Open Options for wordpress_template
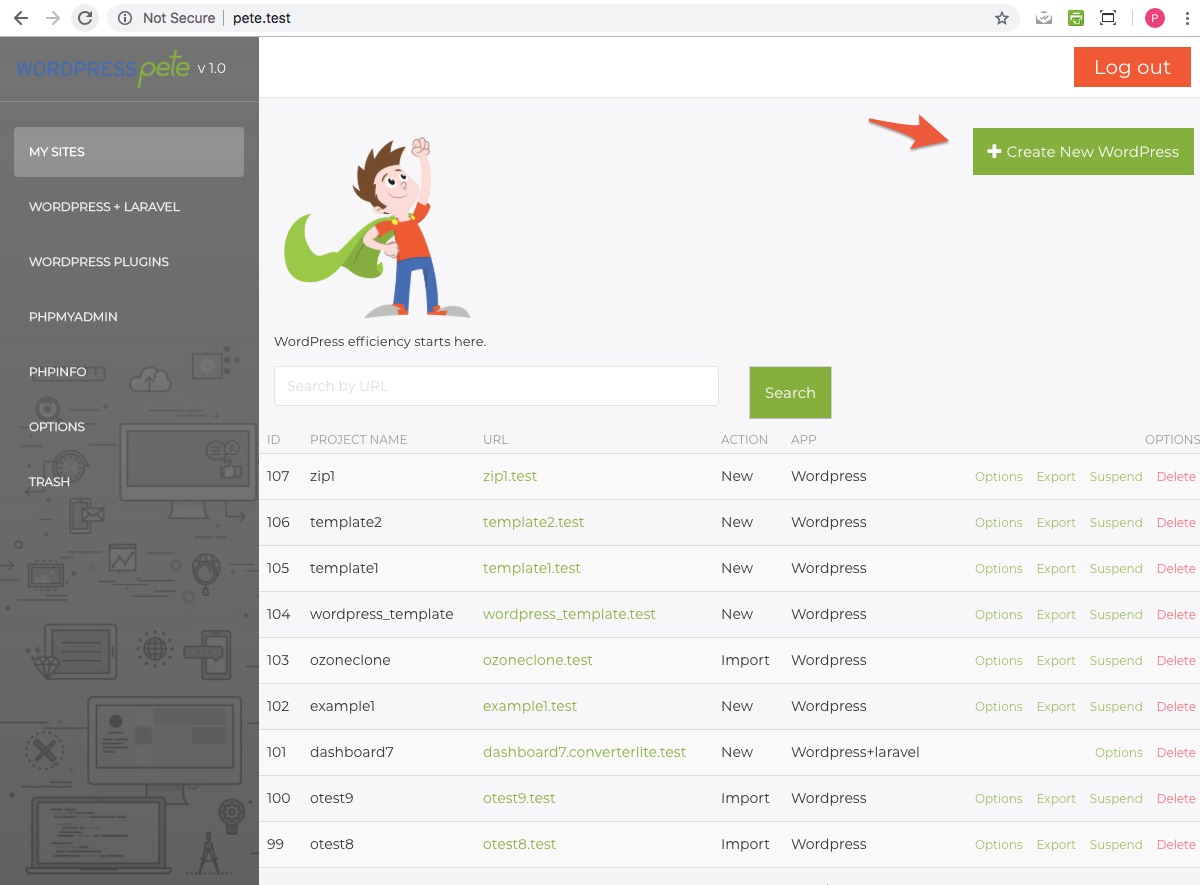 click(999, 615)
